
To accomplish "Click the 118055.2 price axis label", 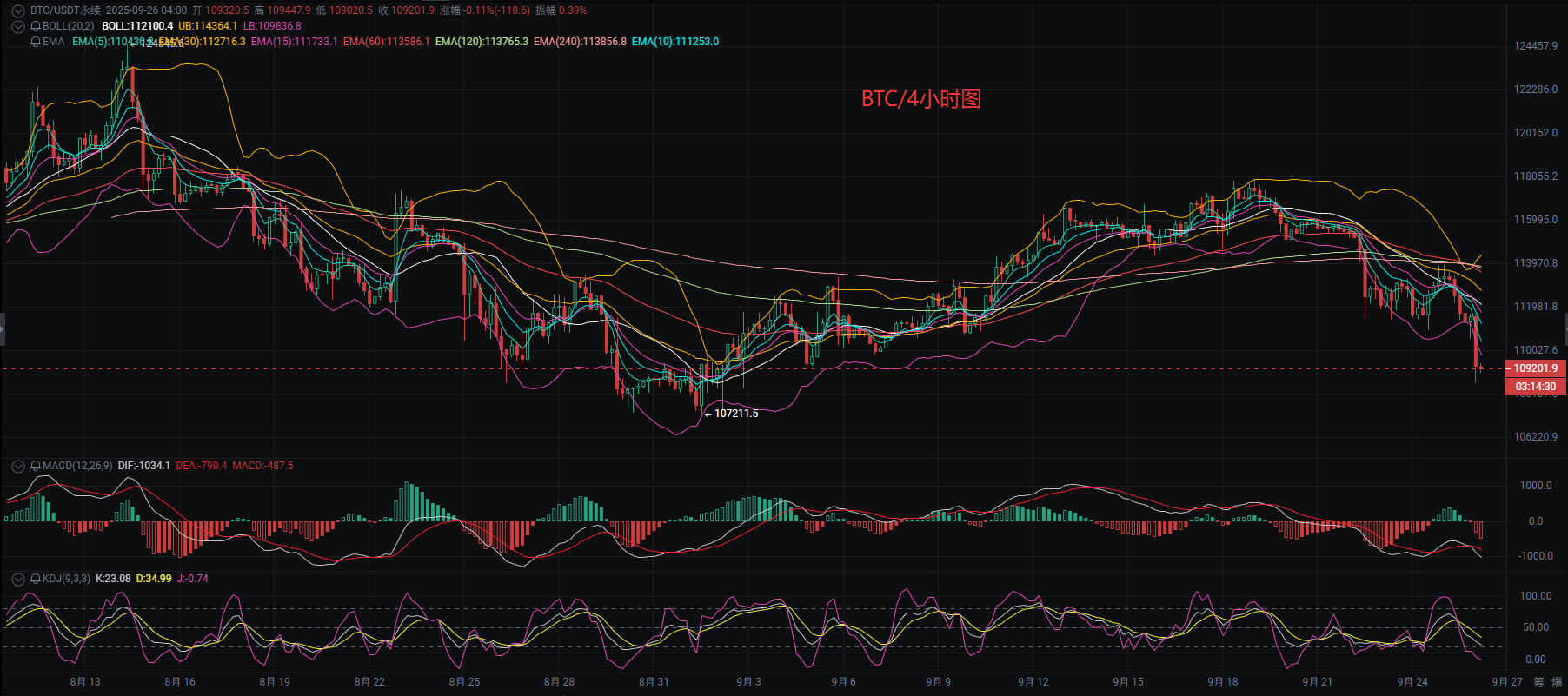I will [1536, 176].
